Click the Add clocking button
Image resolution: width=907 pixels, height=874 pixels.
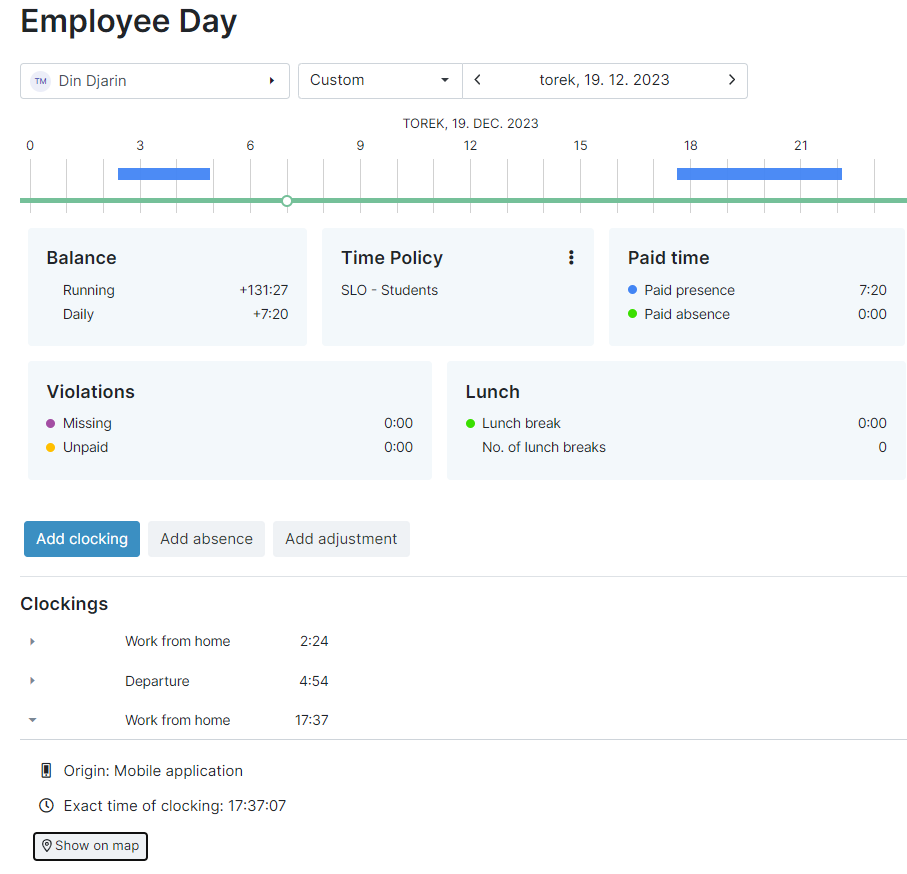[82, 539]
